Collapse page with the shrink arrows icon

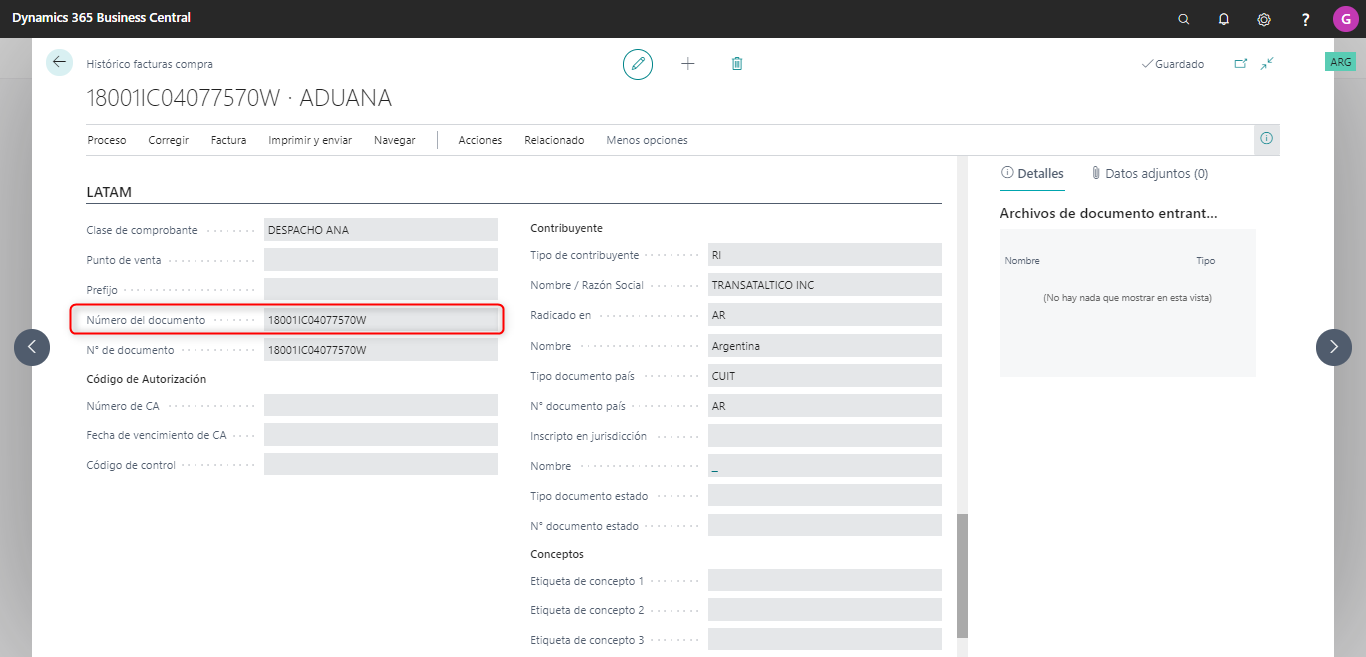[x=1267, y=64]
